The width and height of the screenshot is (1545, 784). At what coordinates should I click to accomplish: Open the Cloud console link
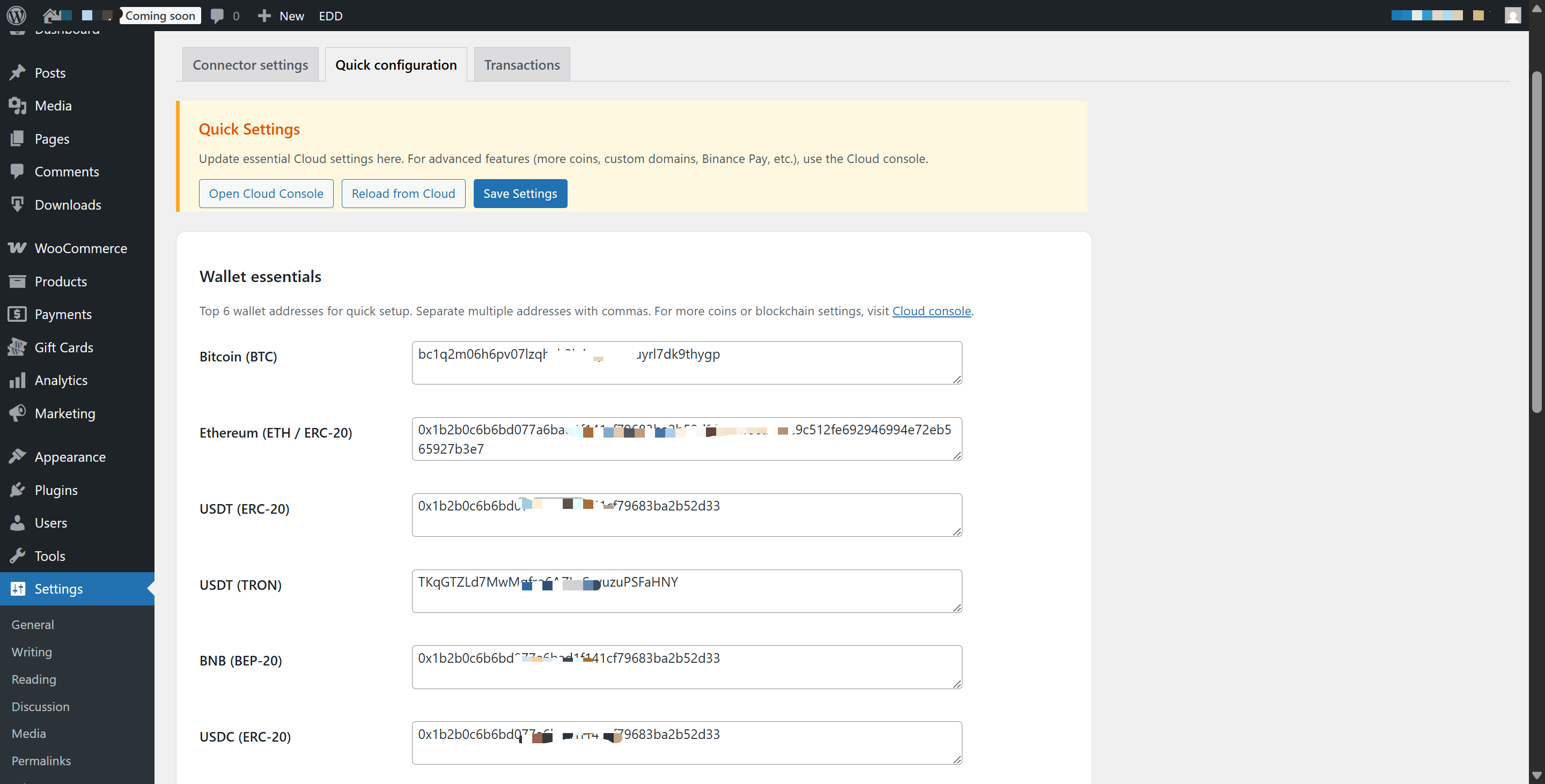pos(931,311)
